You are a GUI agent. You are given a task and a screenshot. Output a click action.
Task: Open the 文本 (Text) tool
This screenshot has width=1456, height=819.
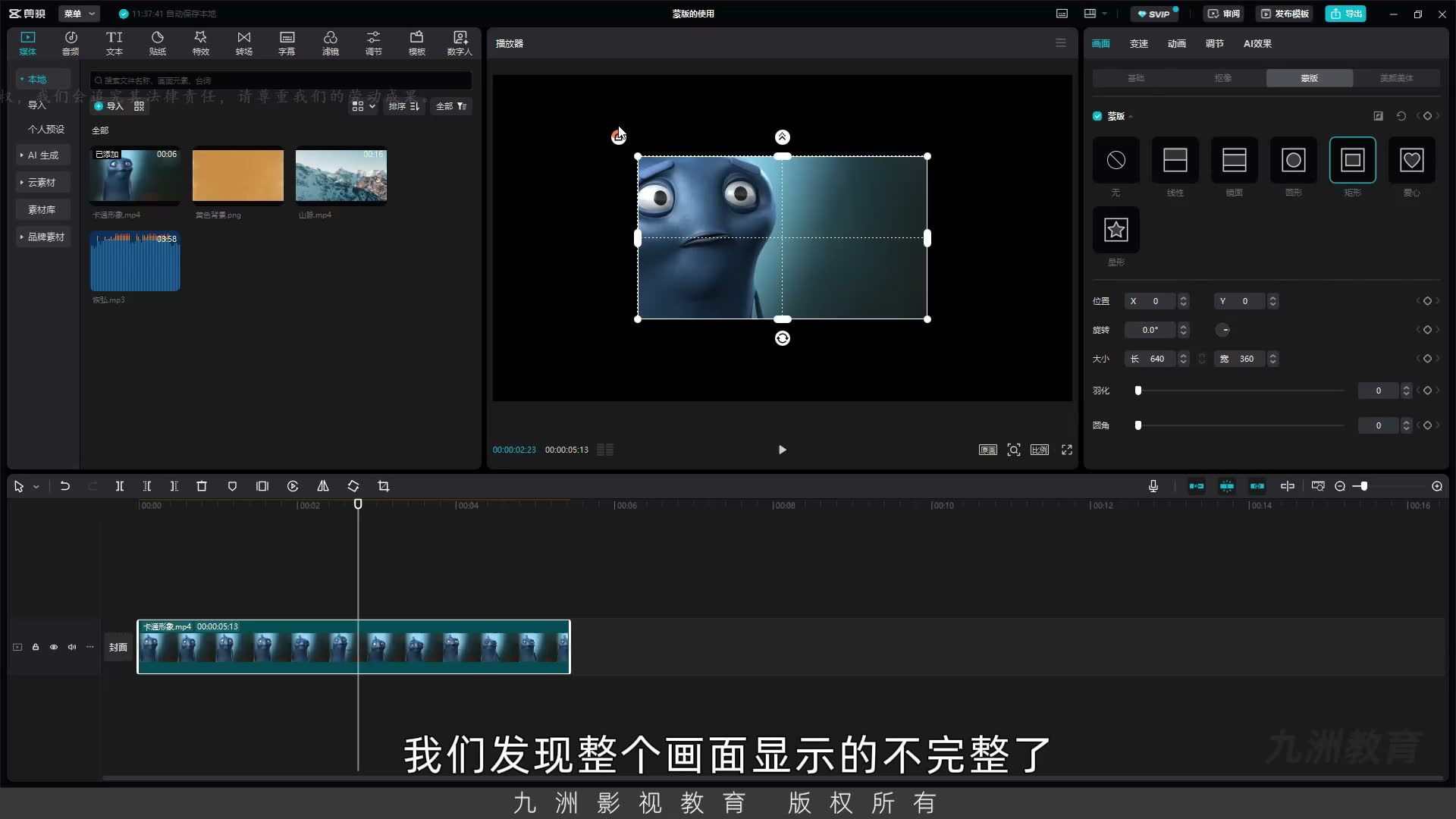click(x=114, y=43)
